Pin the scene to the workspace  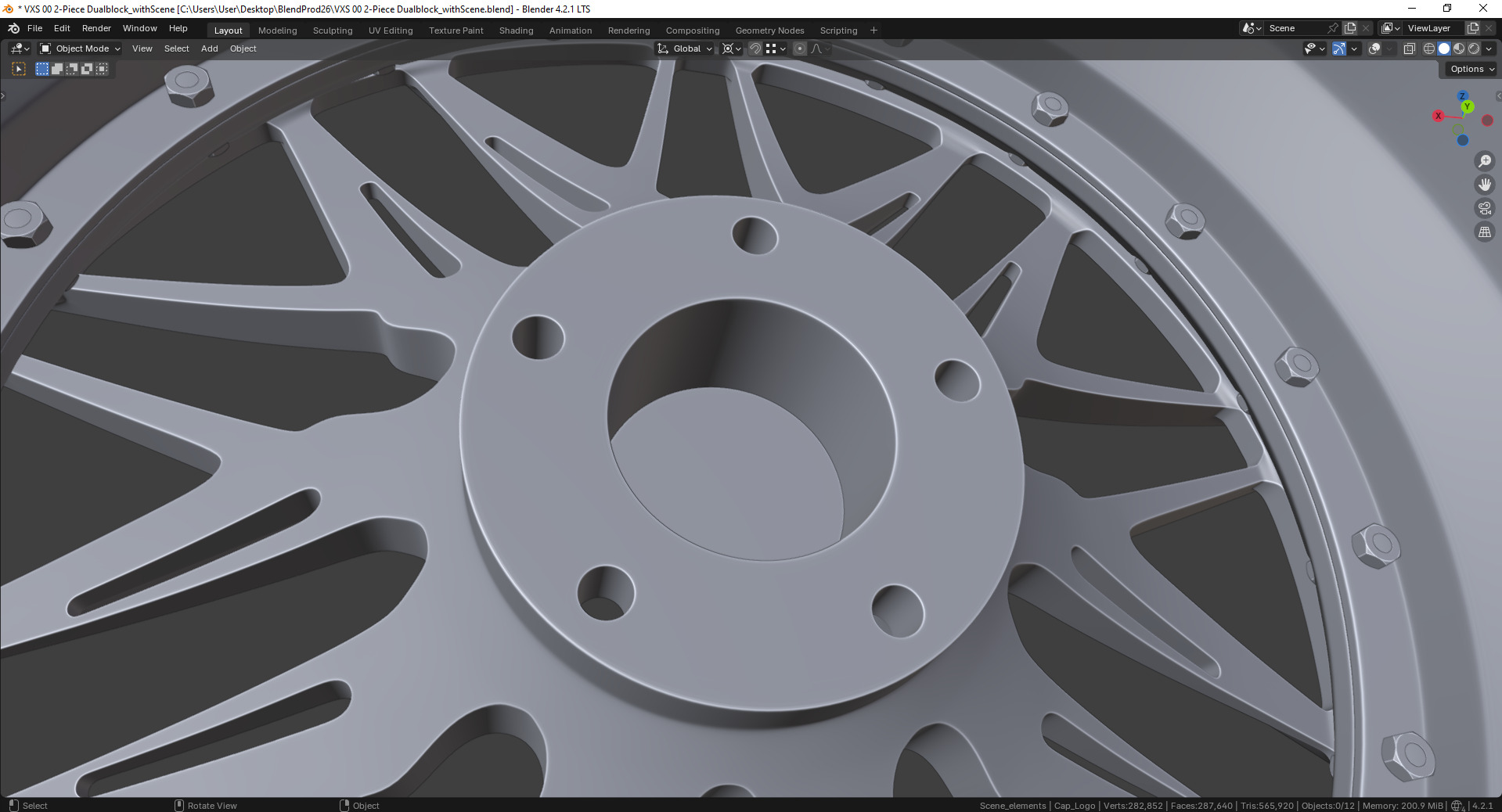(1333, 28)
